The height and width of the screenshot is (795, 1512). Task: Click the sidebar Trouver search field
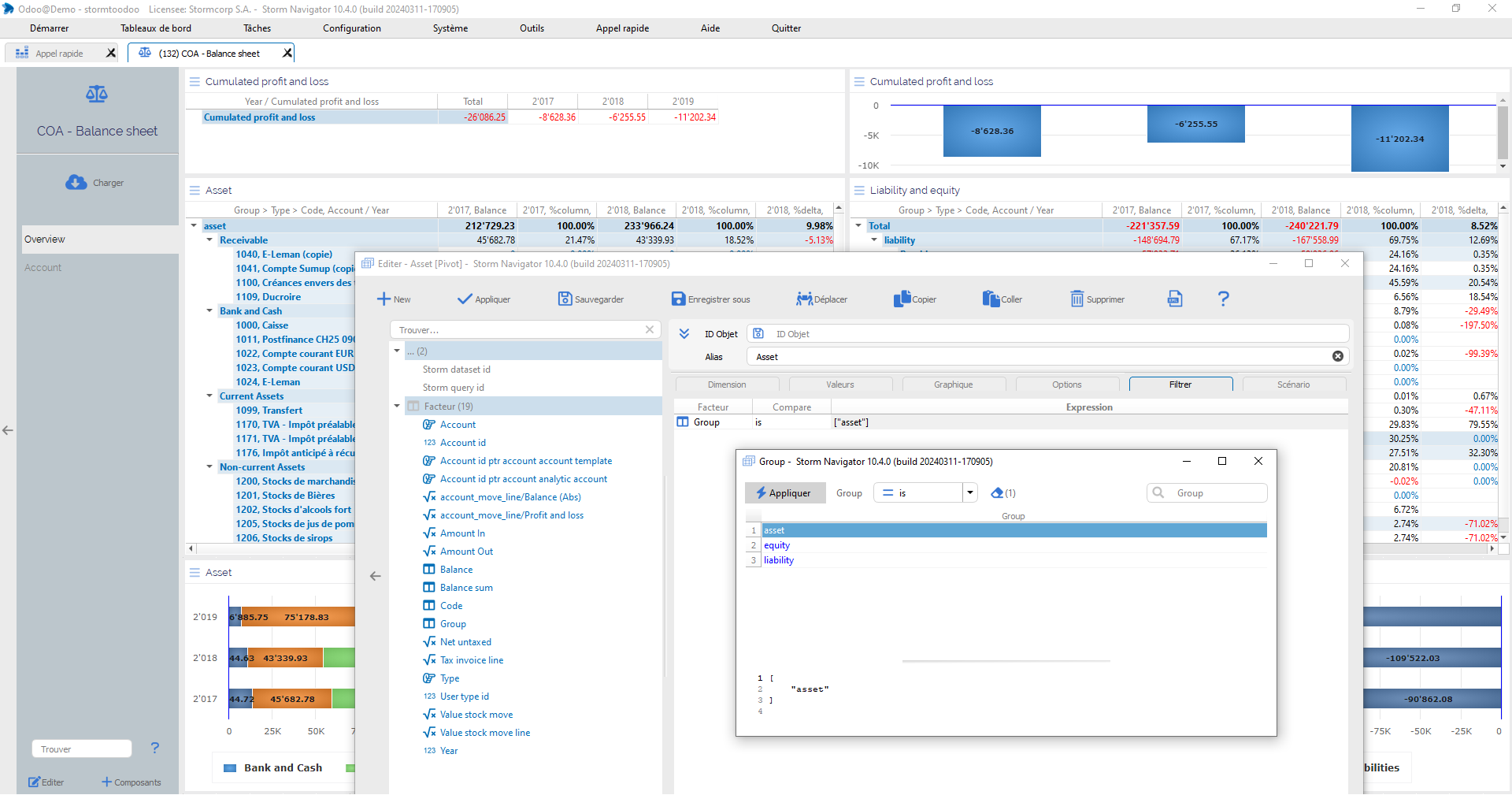click(82, 749)
